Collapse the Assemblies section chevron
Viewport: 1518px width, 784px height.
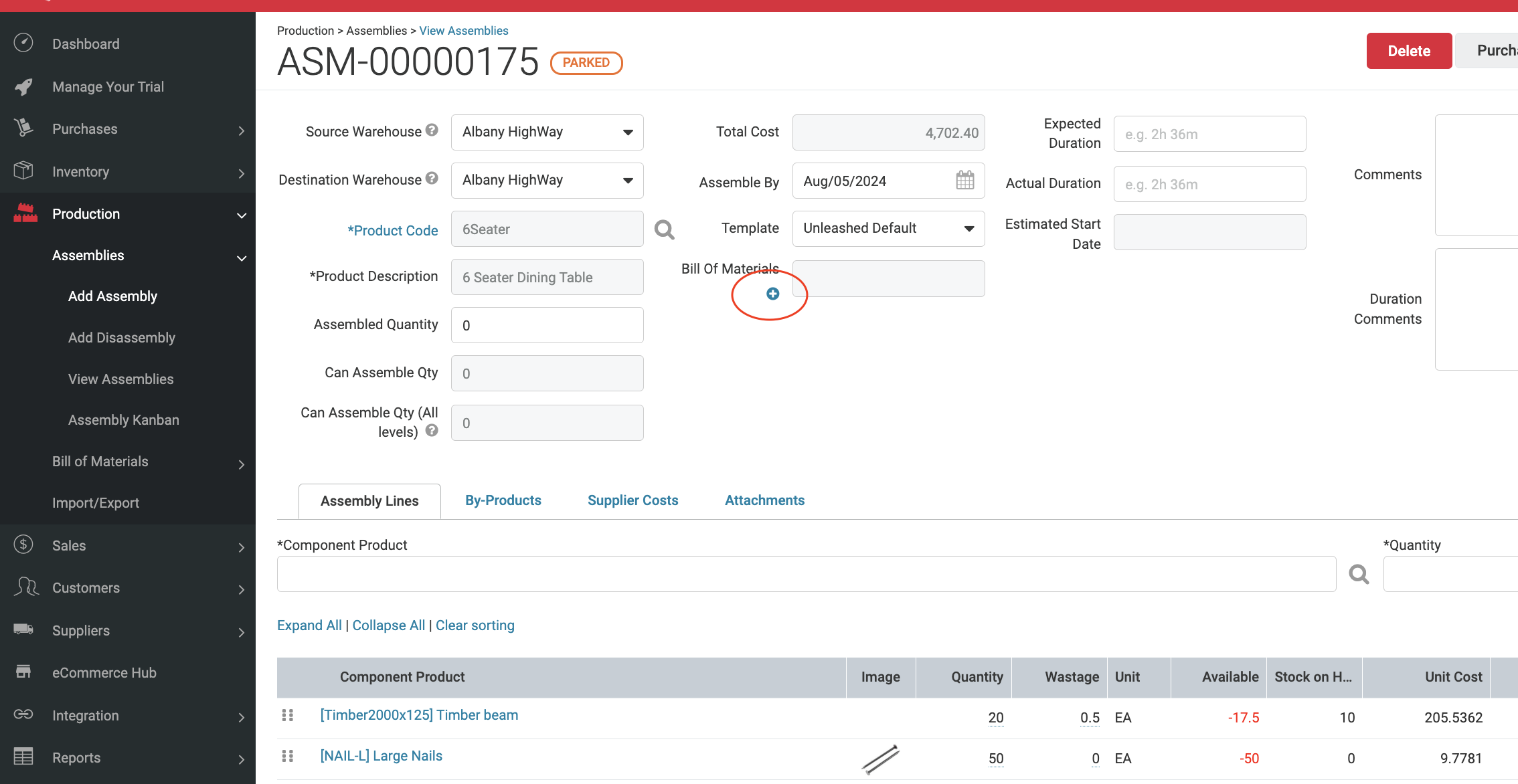click(x=240, y=258)
